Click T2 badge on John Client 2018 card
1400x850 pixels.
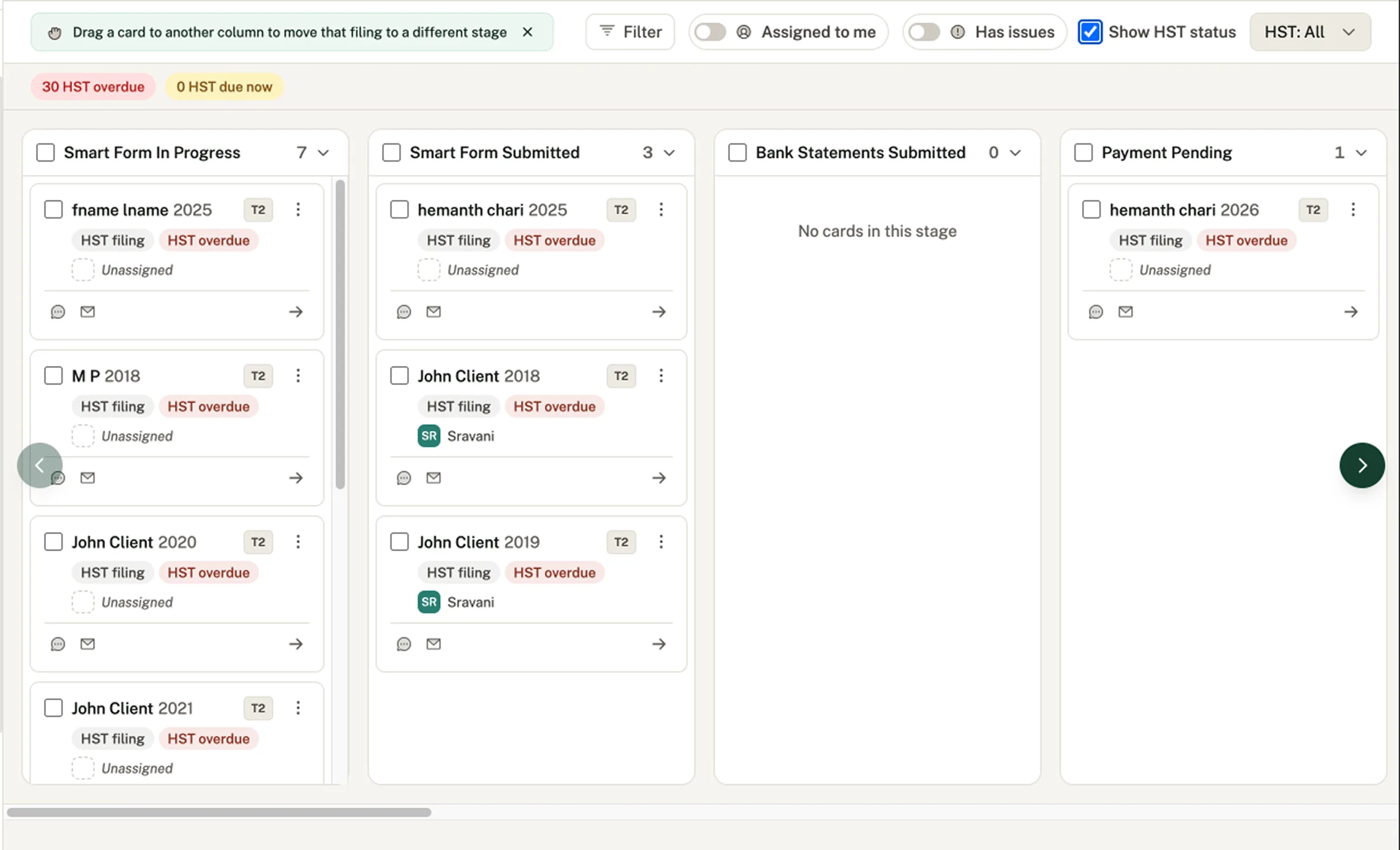tap(621, 376)
